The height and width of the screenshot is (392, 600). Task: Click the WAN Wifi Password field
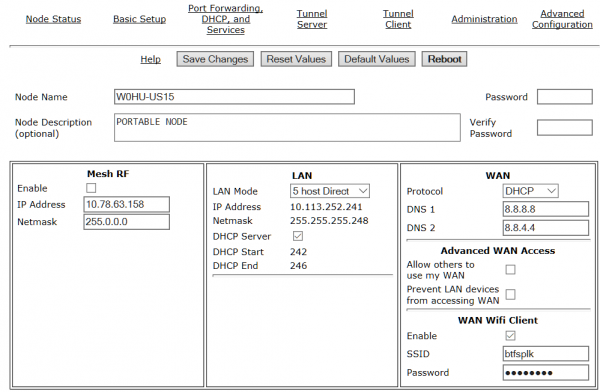tap(546, 372)
